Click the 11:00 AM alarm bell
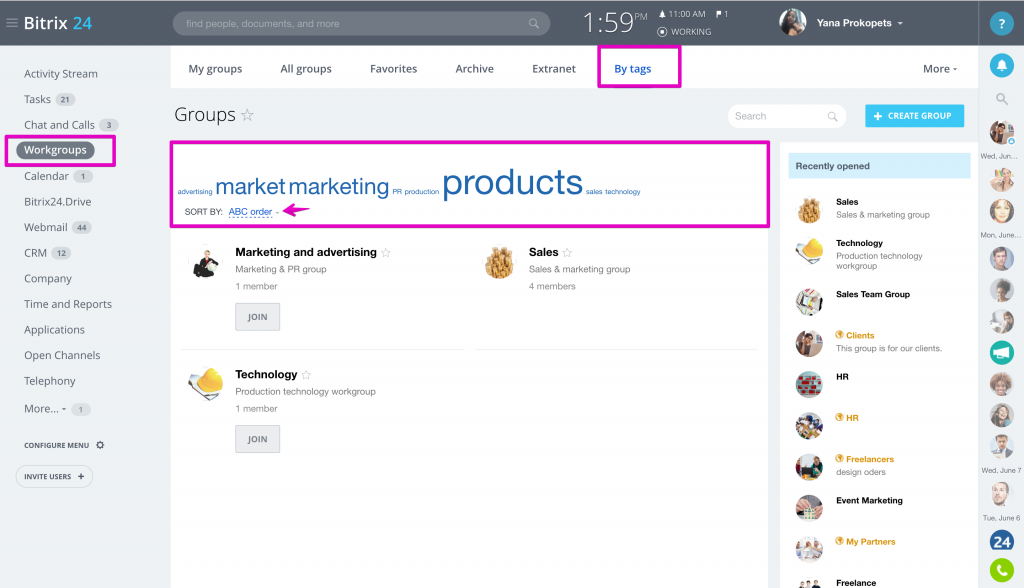This screenshot has width=1024, height=588. [x=662, y=14]
